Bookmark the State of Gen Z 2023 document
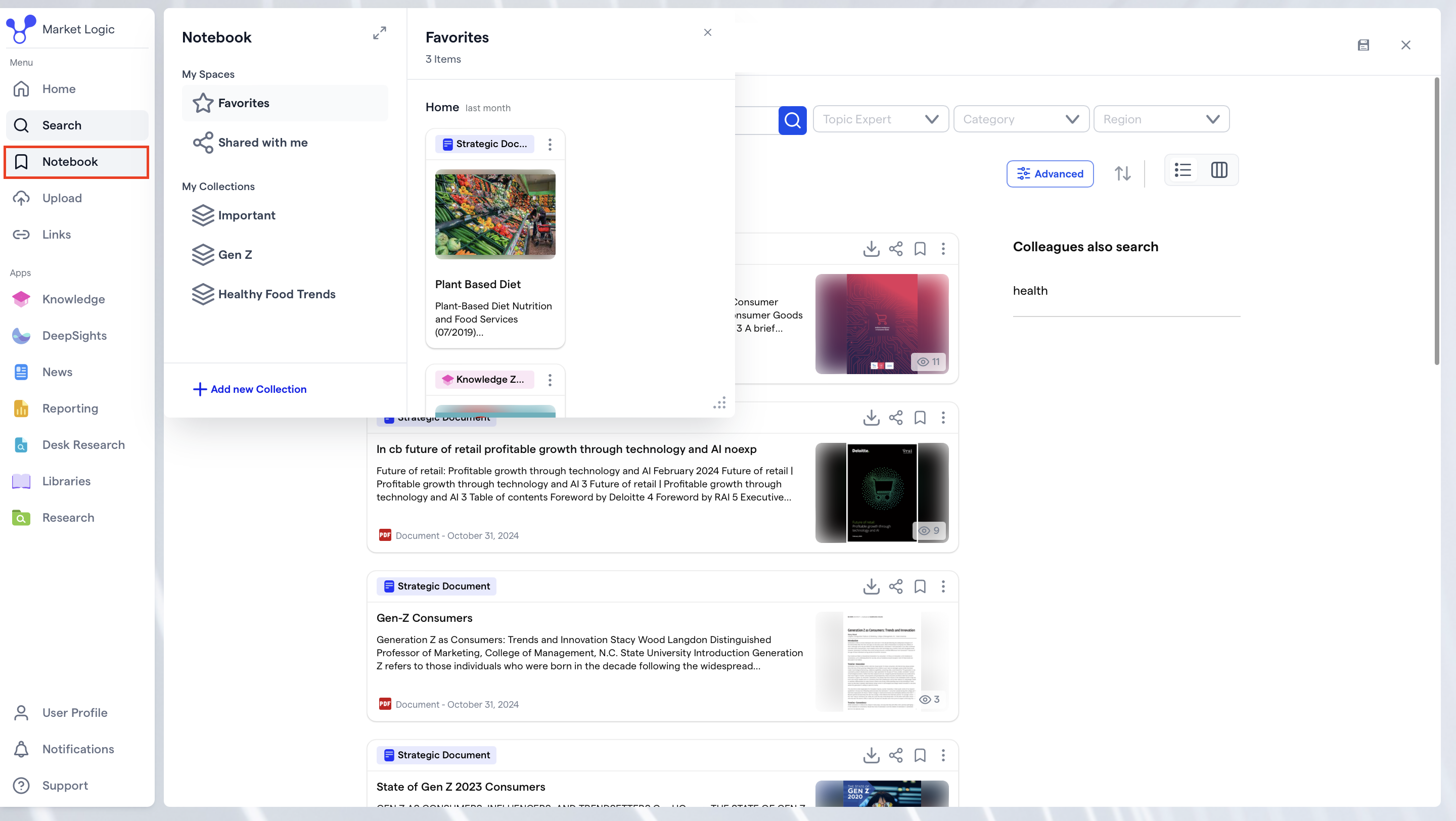Image resolution: width=1456 pixels, height=821 pixels. point(920,755)
